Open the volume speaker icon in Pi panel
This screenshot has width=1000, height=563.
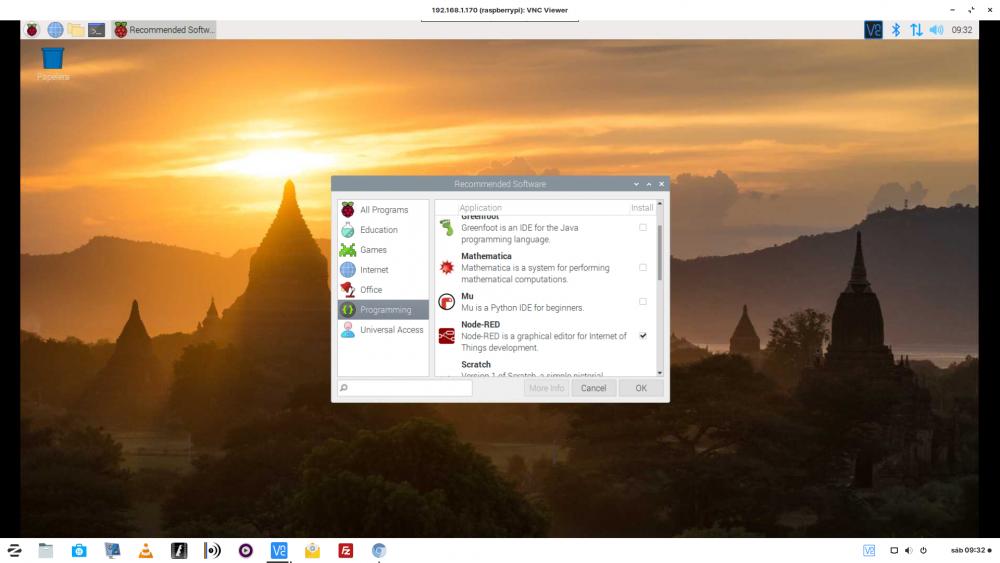[x=936, y=29]
